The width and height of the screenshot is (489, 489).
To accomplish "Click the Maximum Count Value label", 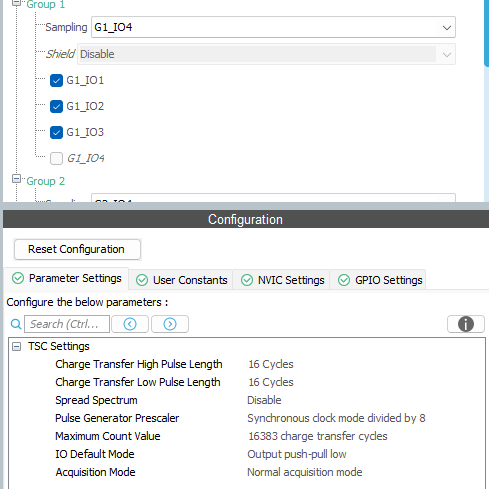I will [108, 436].
